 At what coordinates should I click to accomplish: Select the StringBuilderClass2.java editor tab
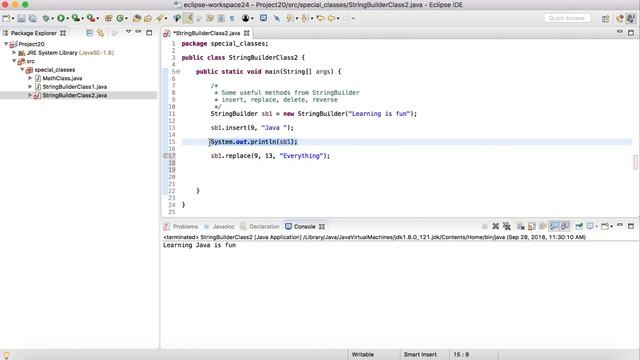pyautogui.click(x=206, y=33)
